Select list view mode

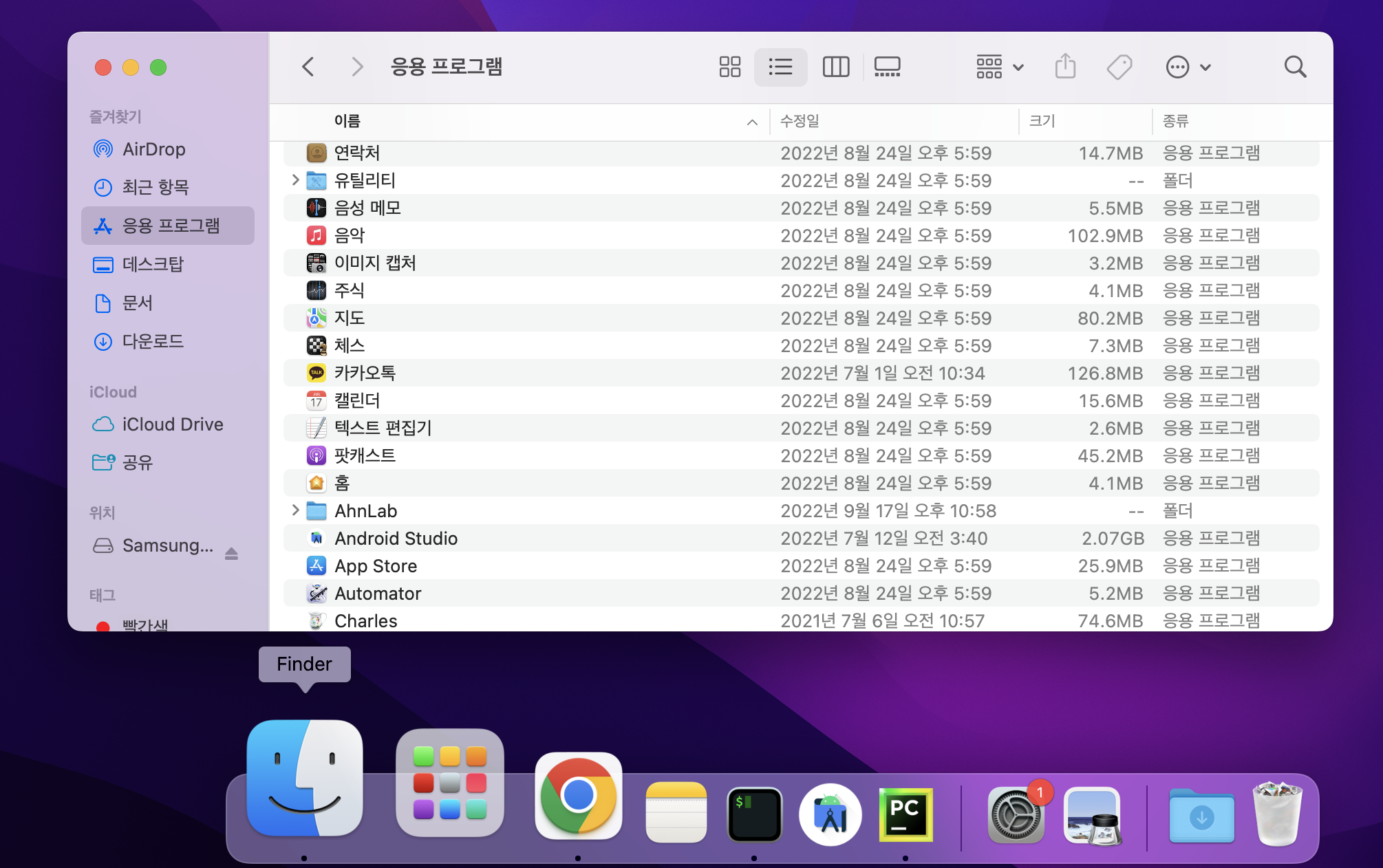click(780, 67)
